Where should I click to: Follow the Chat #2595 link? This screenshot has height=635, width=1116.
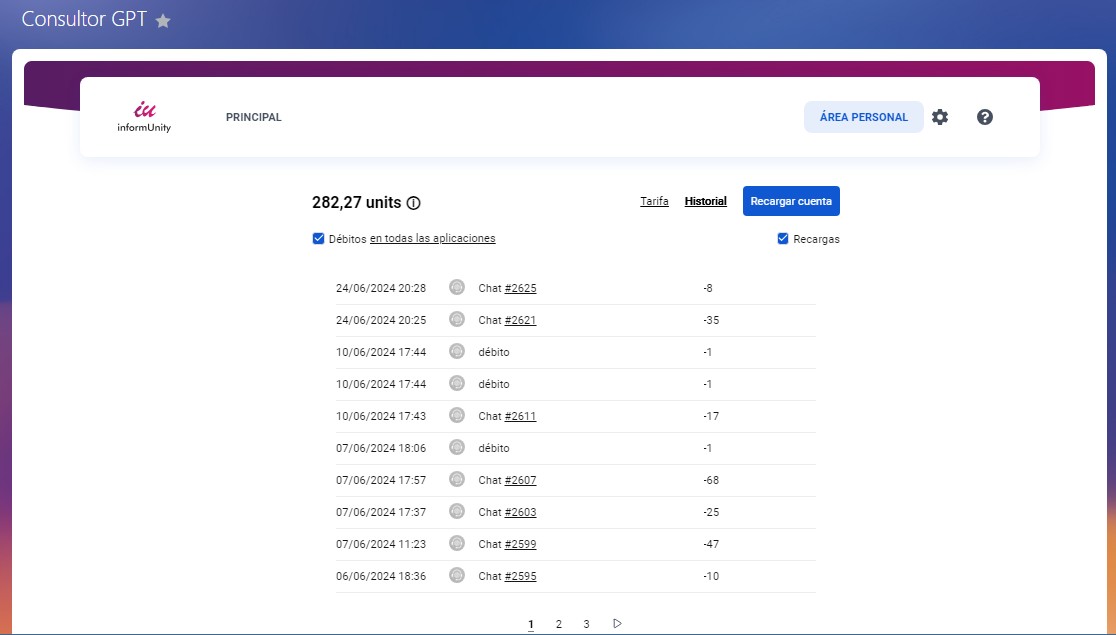coord(520,577)
